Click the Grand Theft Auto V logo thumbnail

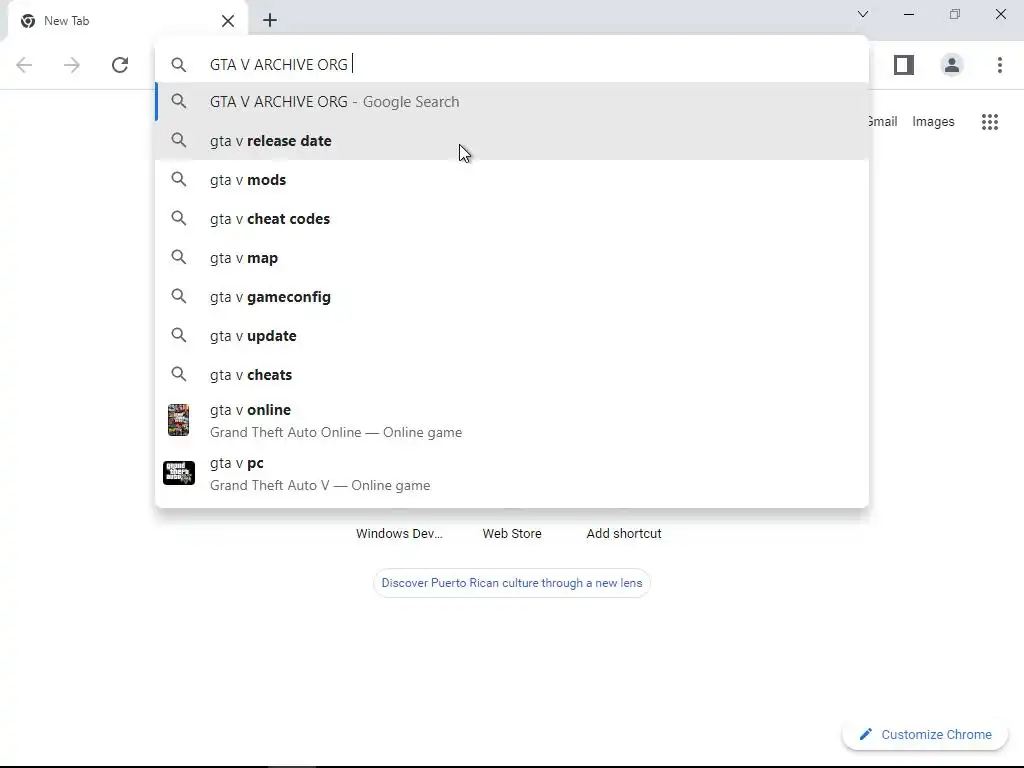coord(178,473)
